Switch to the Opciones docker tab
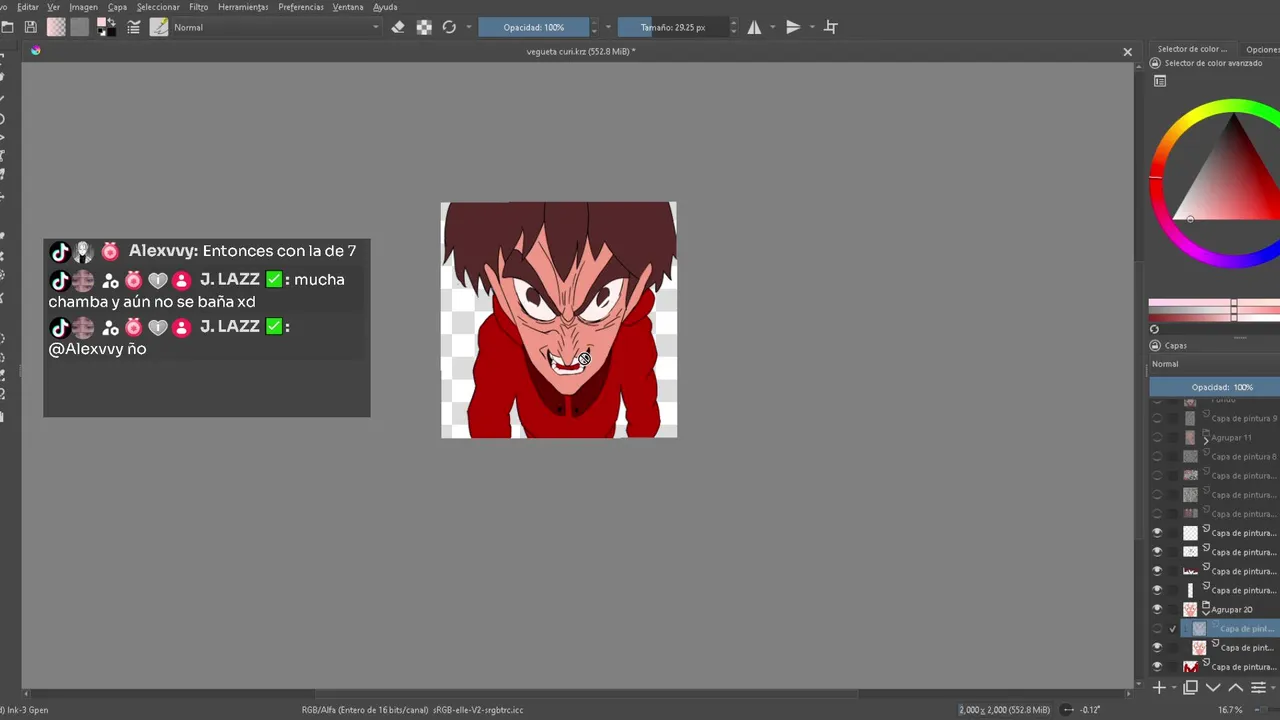 [1262, 49]
